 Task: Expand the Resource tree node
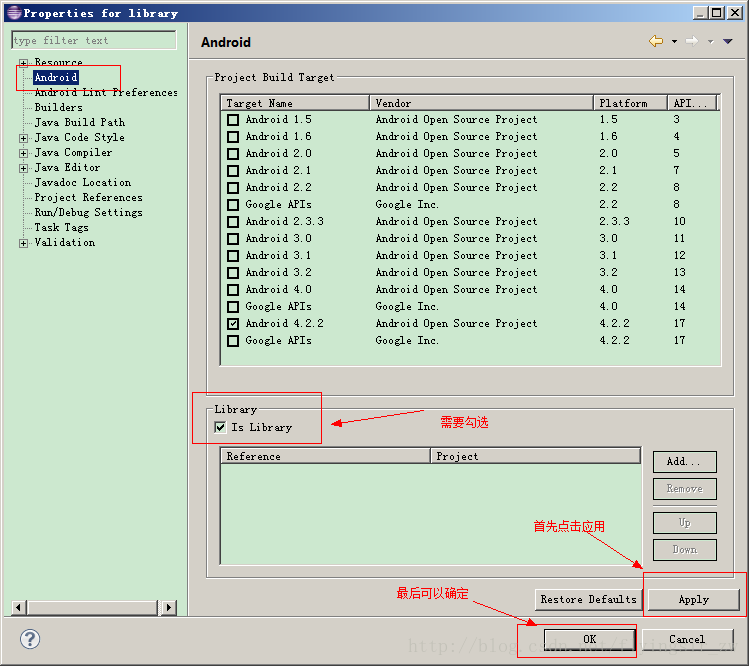click(x=23, y=63)
